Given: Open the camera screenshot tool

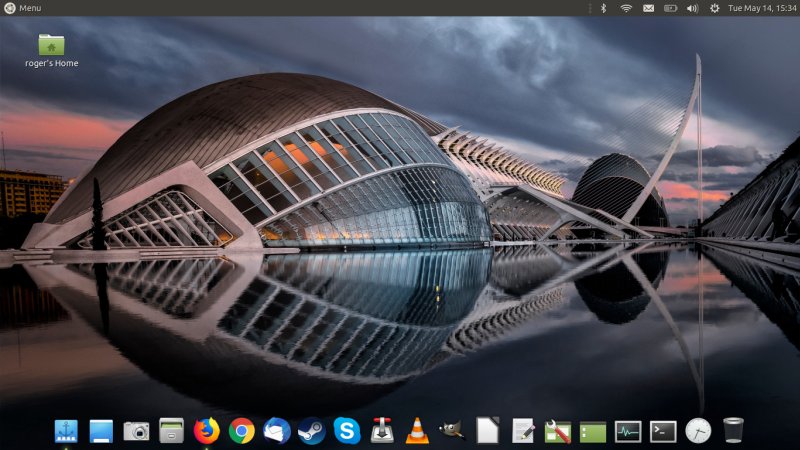Looking at the screenshot, I should tap(136, 430).
